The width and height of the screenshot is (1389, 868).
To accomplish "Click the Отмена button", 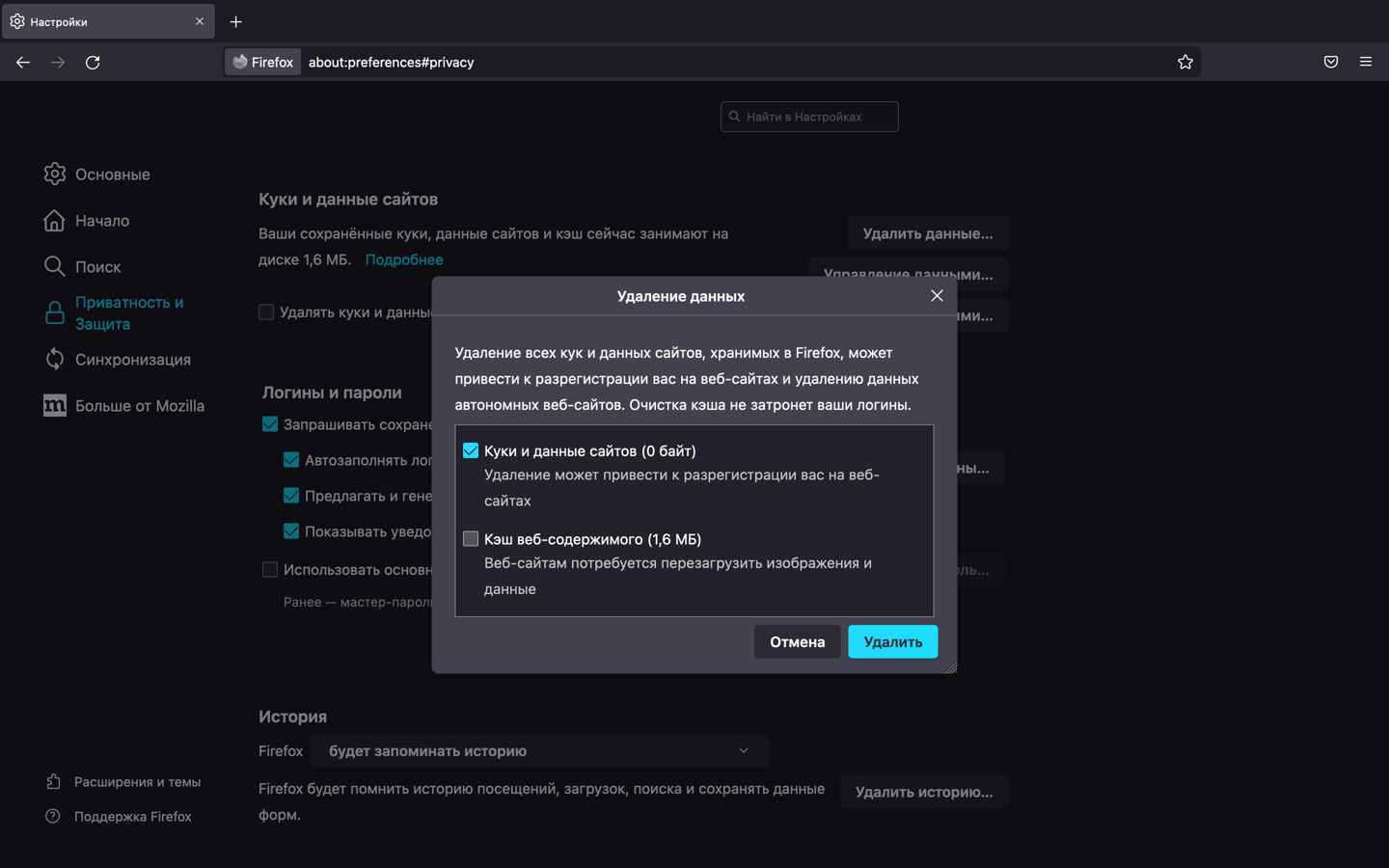I will pos(797,642).
